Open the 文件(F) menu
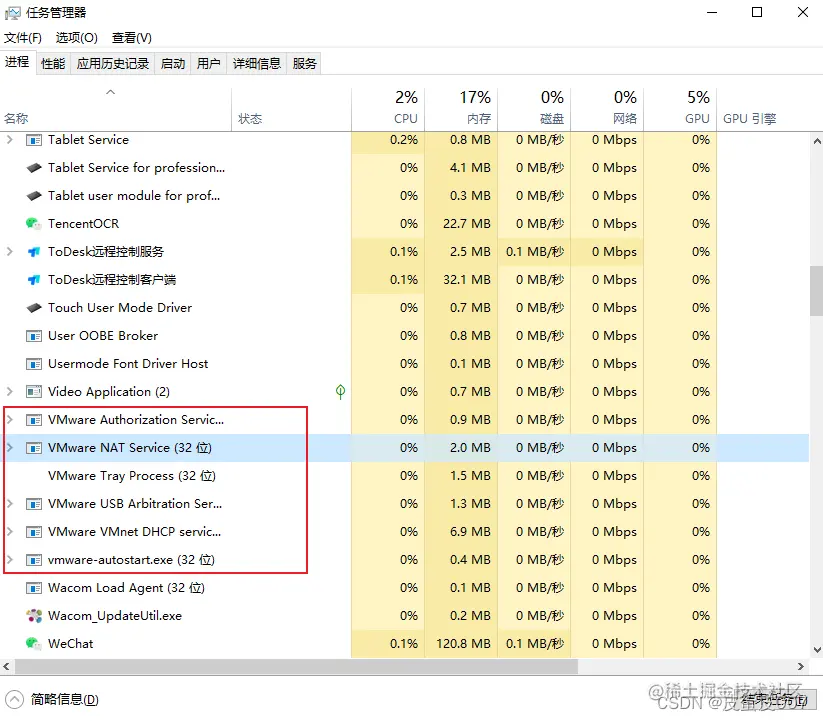823x721 pixels. tap(23, 38)
